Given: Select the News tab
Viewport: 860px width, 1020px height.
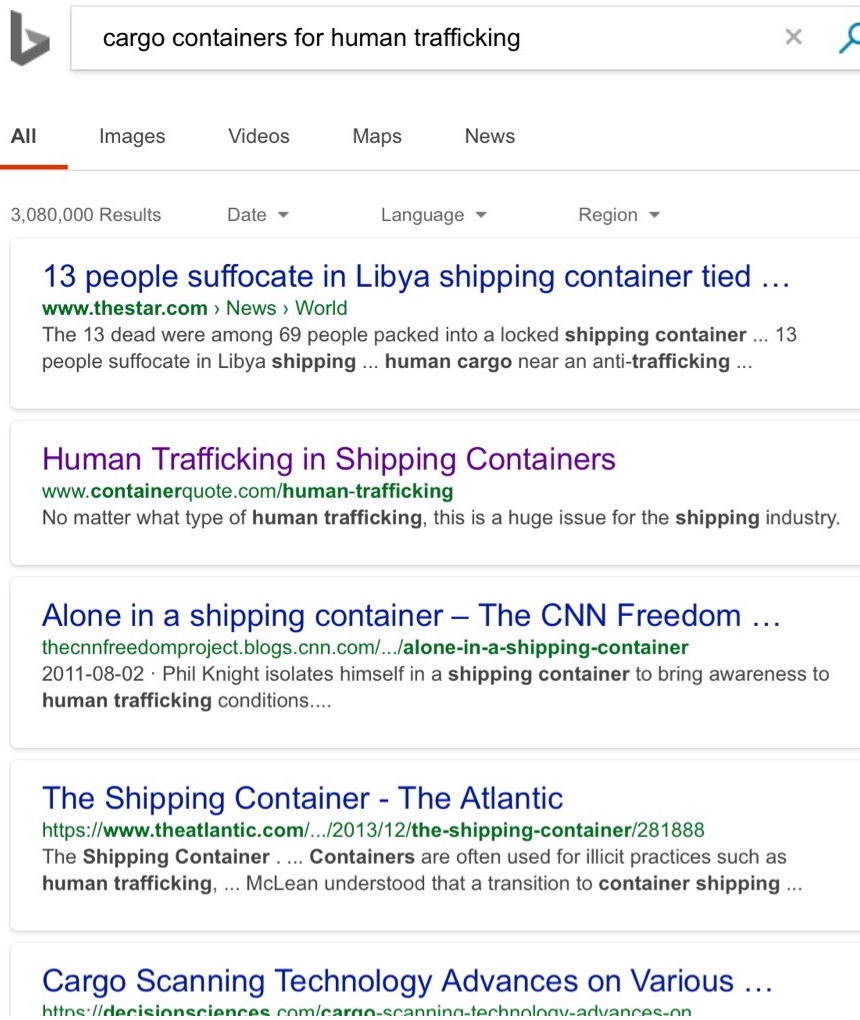Looking at the screenshot, I should click(x=489, y=136).
